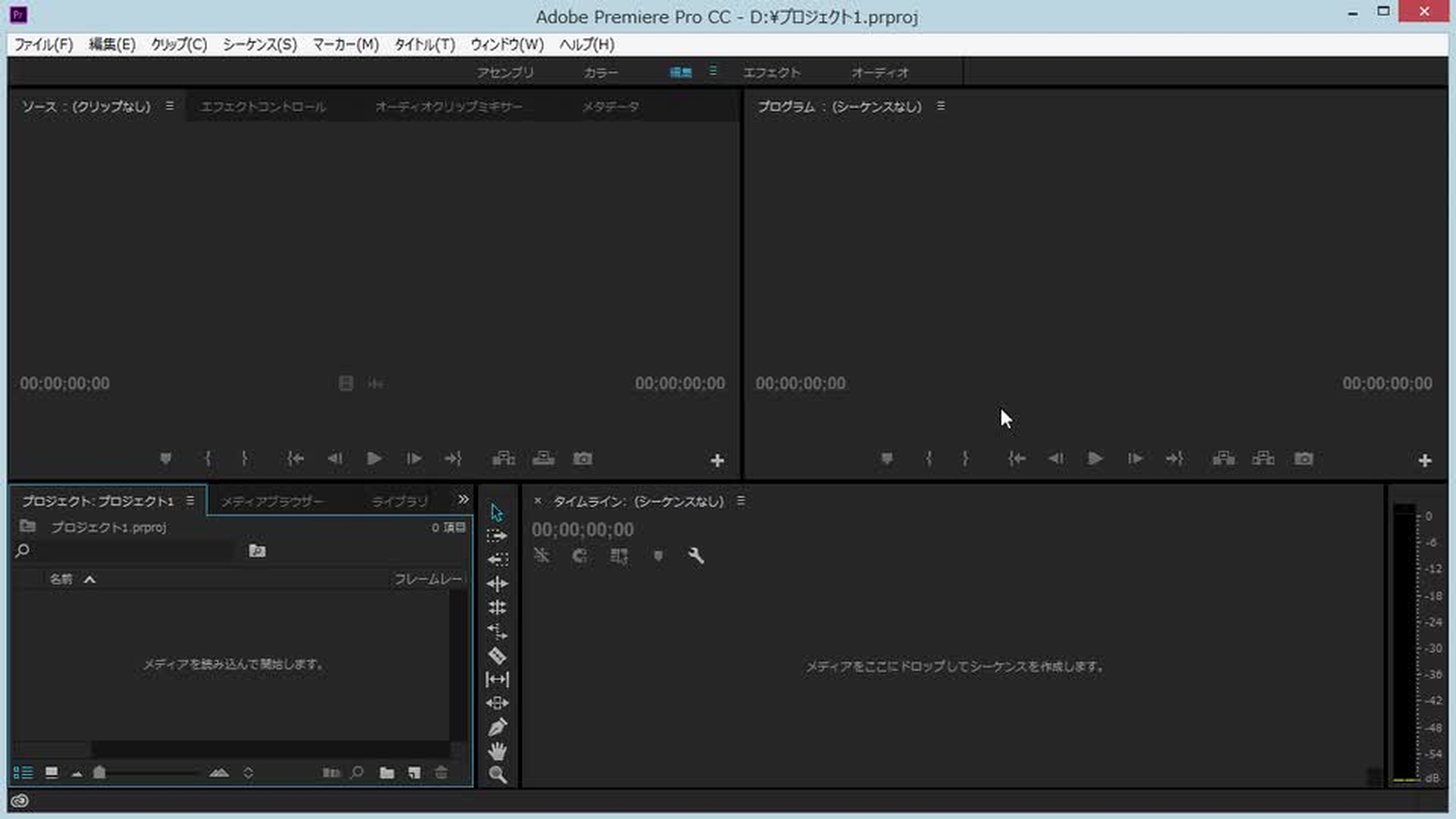Switch Project panel to list view
The height and width of the screenshot is (819, 1456).
click(23, 773)
